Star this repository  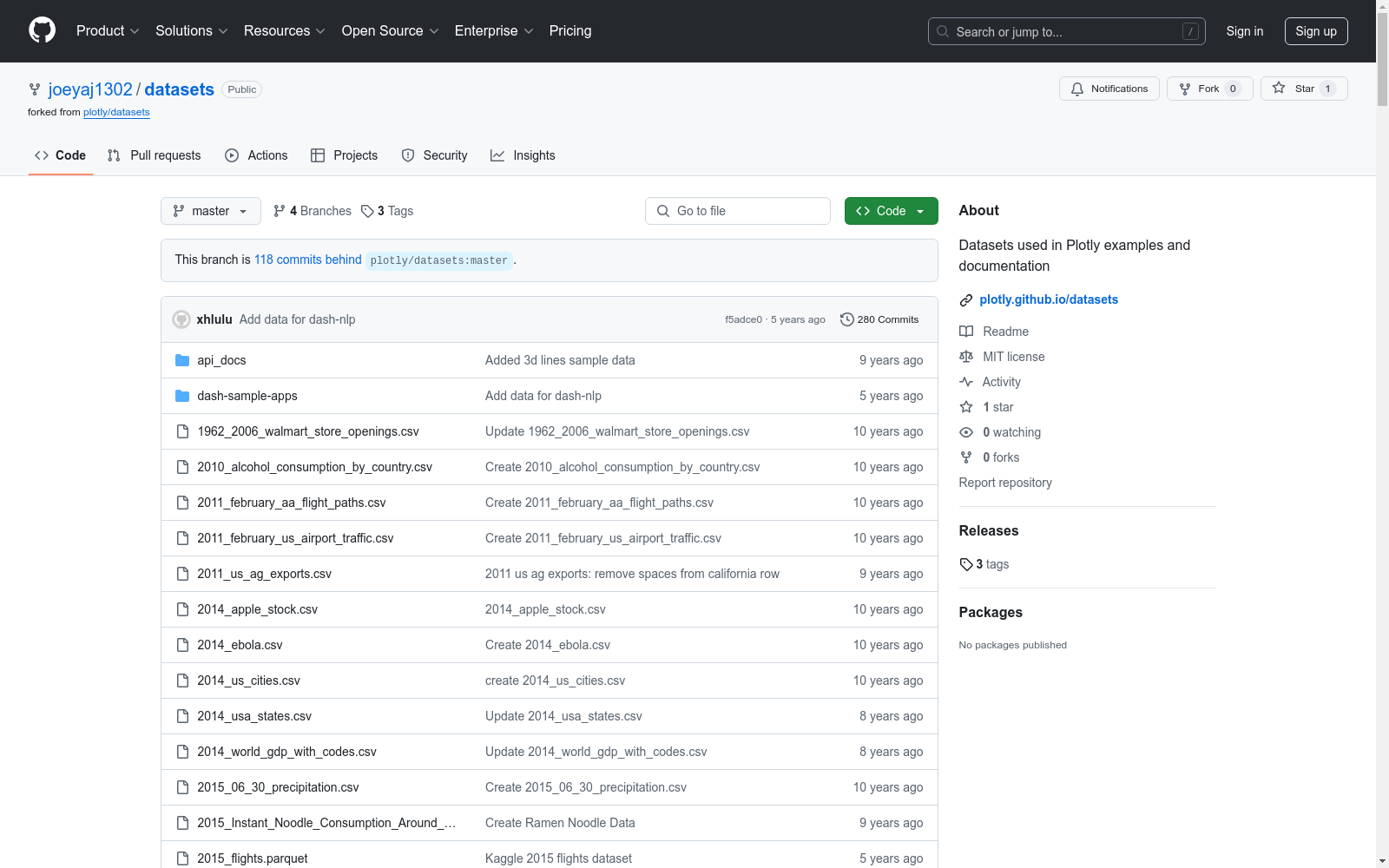pyautogui.click(x=1304, y=89)
